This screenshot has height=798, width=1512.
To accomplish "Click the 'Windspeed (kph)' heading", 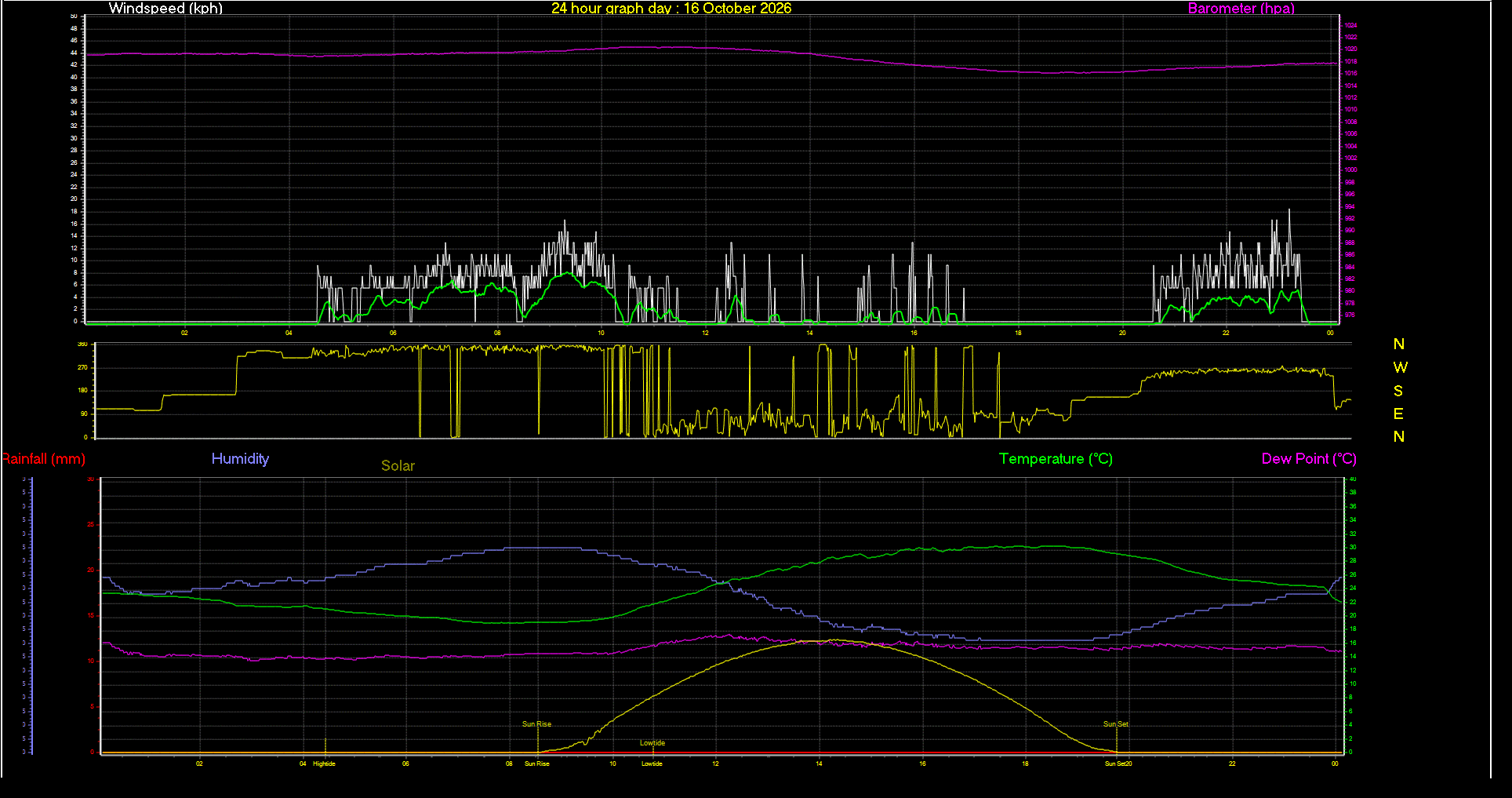I will pyautogui.click(x=165, y=8).
